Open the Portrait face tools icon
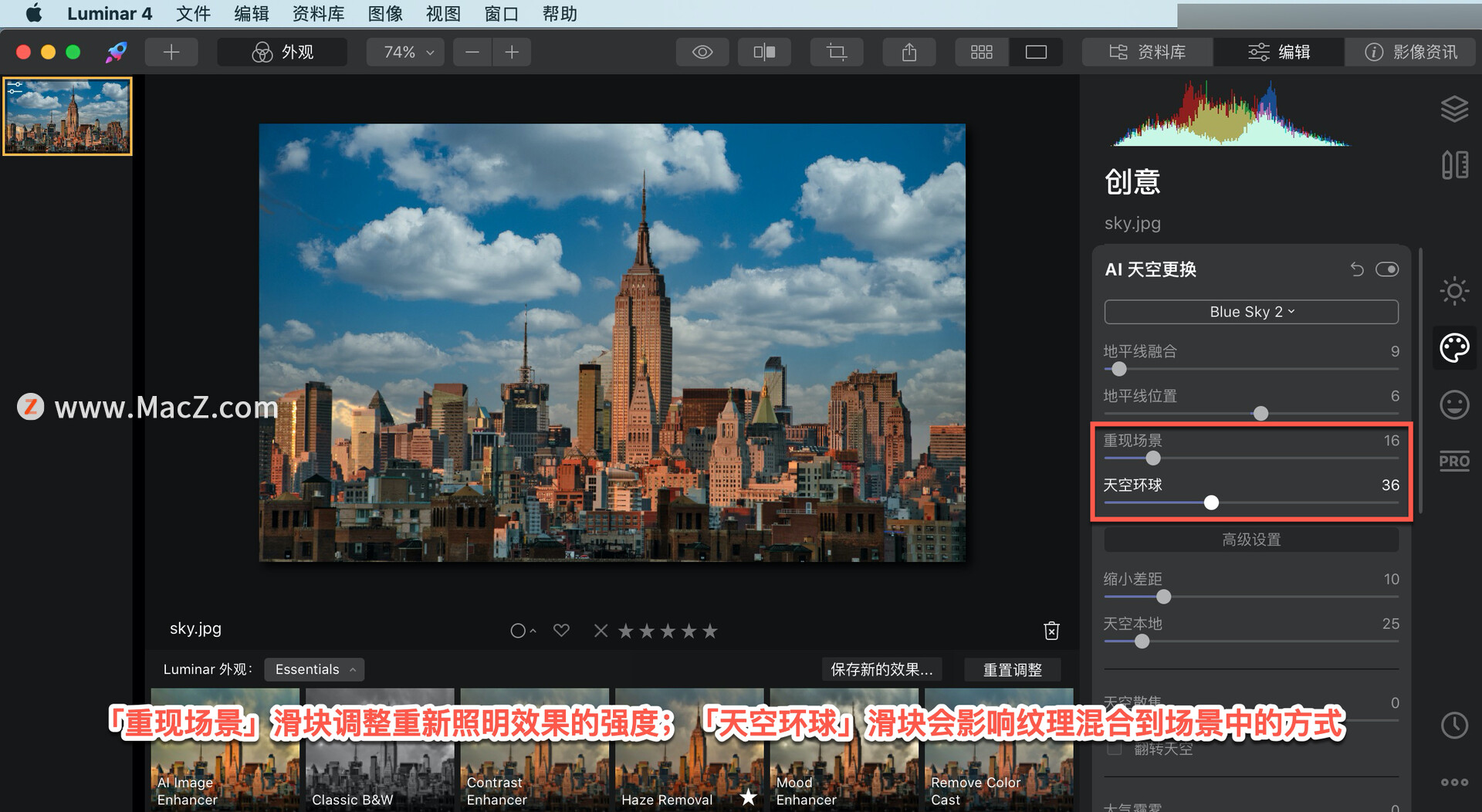This screenshot has height=812, width=1482. (x=1454, y=404)
